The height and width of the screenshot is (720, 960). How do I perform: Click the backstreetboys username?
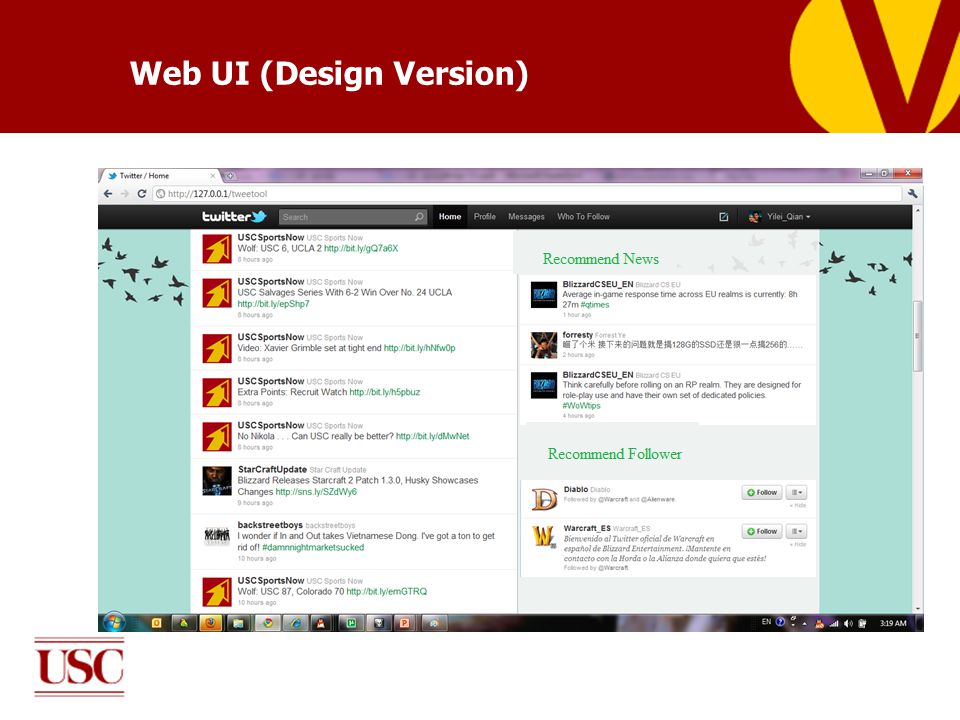[270, 525]
